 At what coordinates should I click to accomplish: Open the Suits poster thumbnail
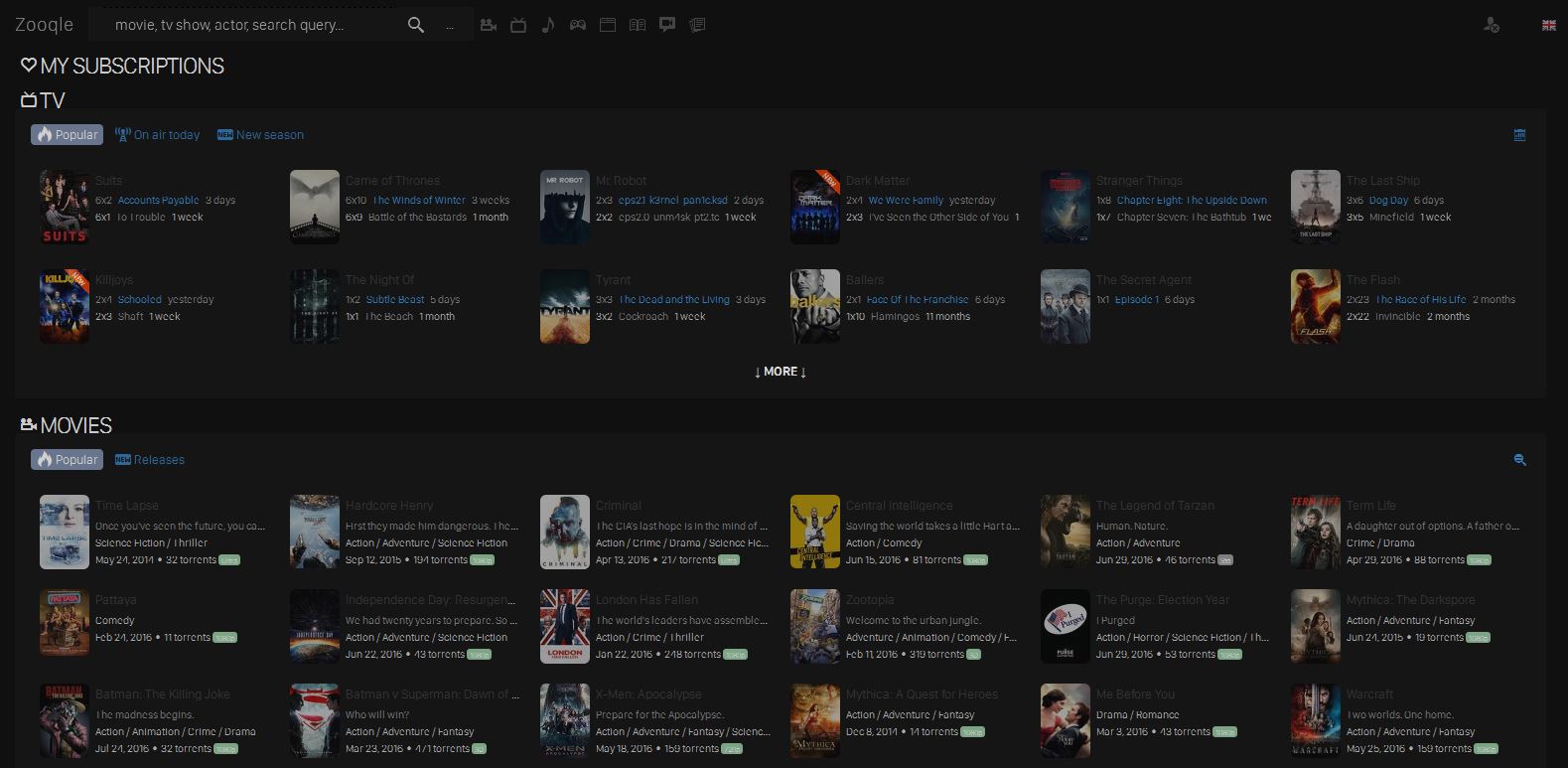65,207
